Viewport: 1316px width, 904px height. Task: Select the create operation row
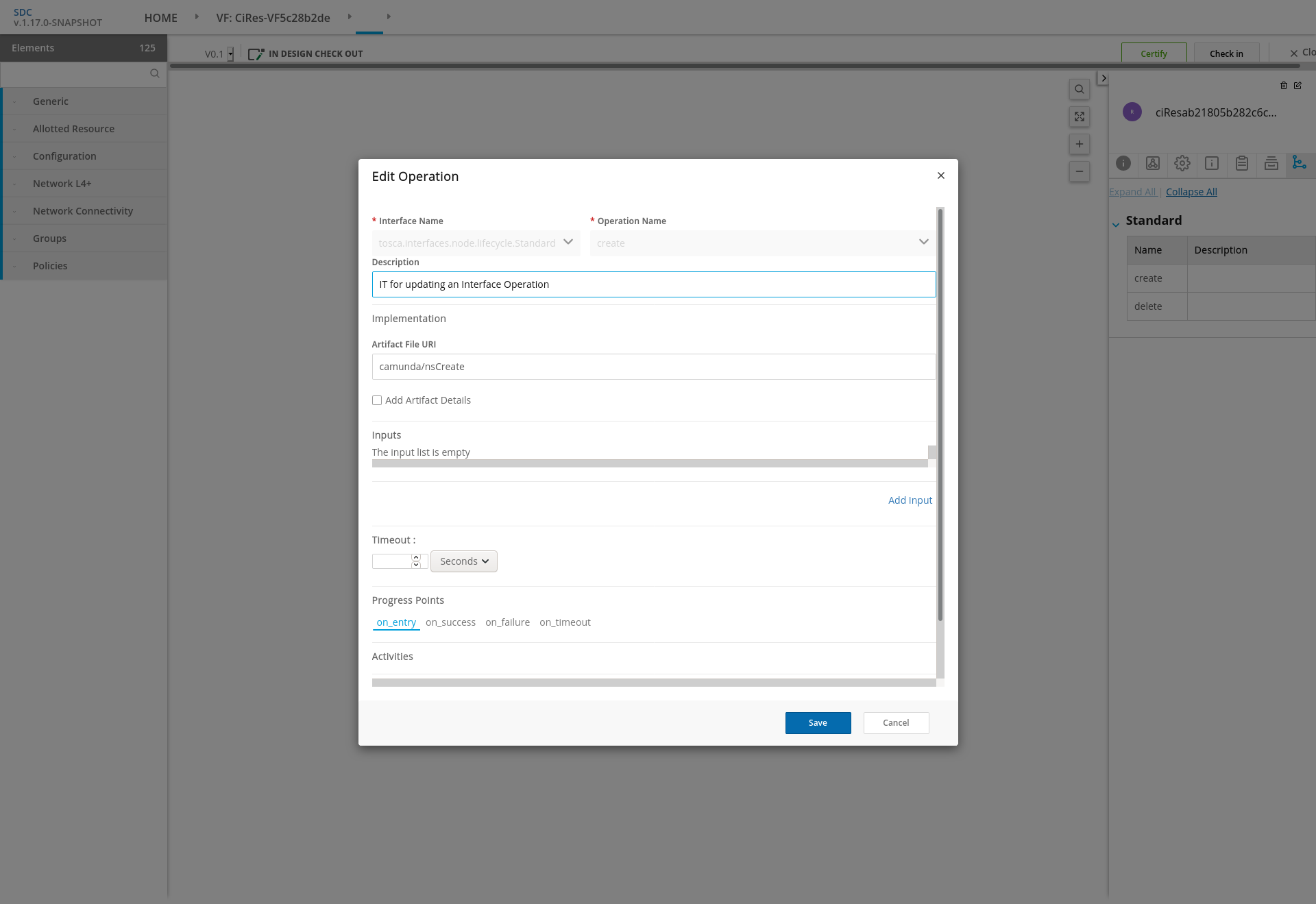1221,278
